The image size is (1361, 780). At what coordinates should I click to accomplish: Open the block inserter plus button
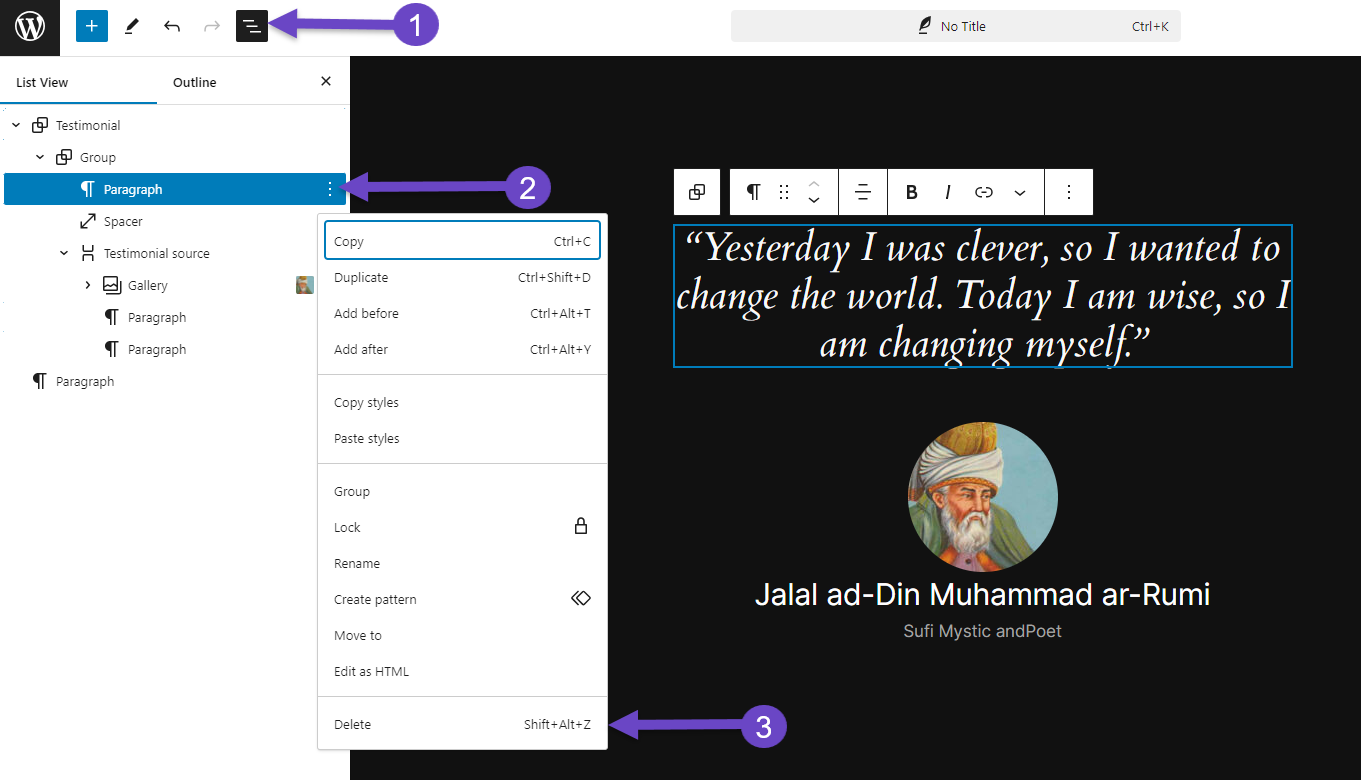tap(91, 27)
